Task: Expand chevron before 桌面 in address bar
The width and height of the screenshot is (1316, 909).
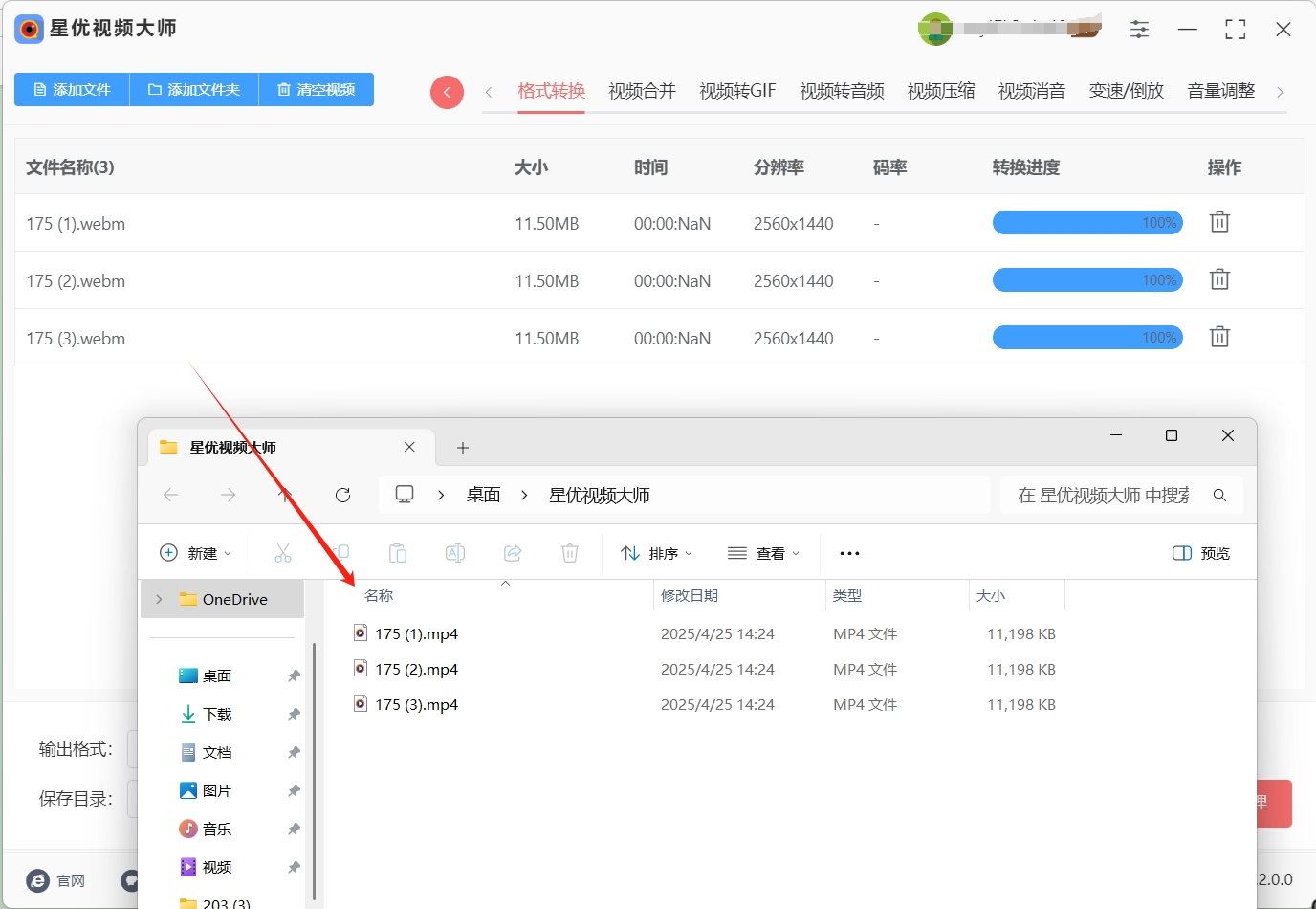Action: (441, 496)
